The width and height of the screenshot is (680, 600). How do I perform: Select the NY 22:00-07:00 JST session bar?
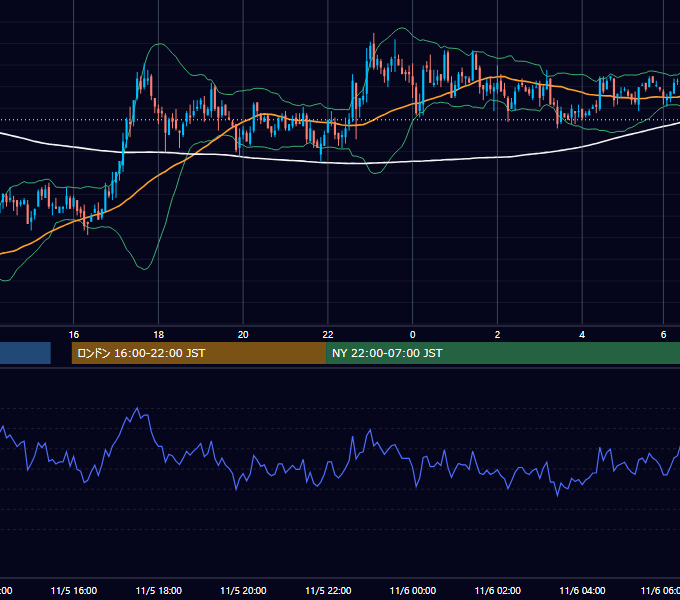click(x=503, y=353)
